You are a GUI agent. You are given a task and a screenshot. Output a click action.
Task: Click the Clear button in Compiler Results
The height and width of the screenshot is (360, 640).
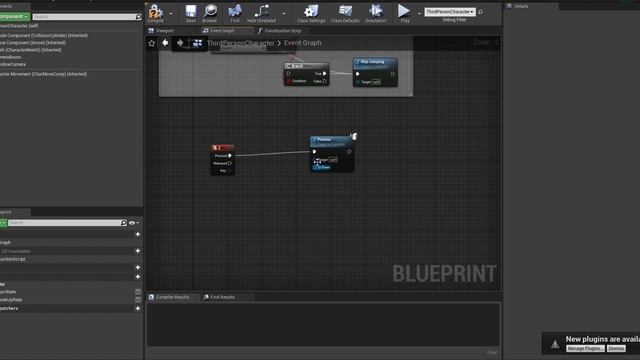pyautogui.click(x=492, y=352)
